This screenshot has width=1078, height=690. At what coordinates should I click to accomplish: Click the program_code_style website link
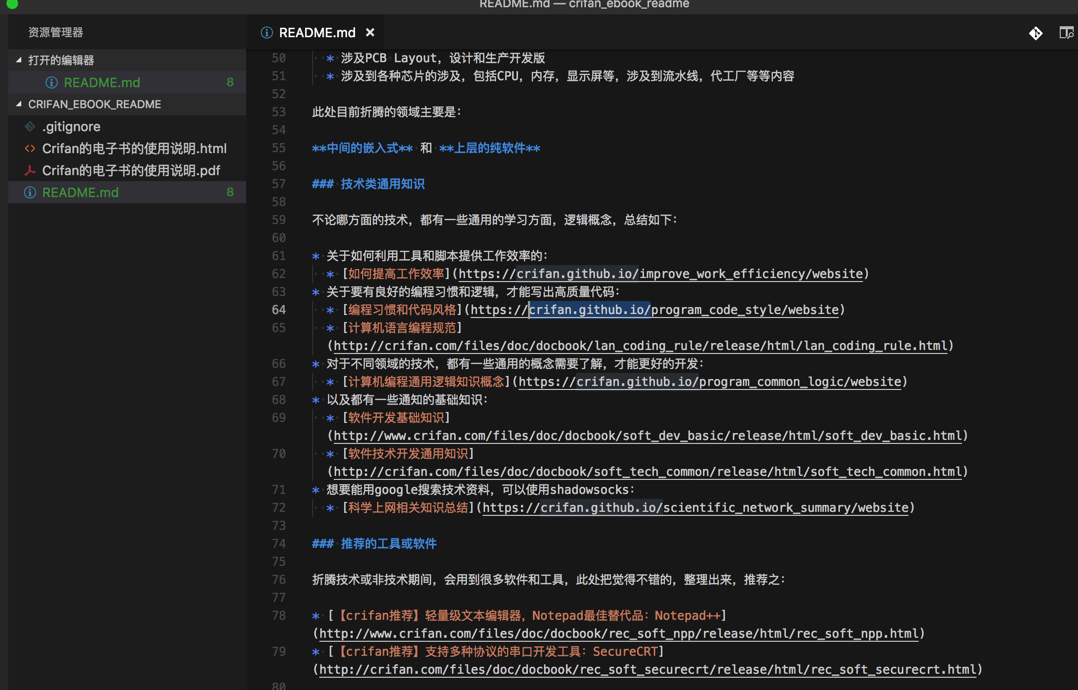click(654, 310)
